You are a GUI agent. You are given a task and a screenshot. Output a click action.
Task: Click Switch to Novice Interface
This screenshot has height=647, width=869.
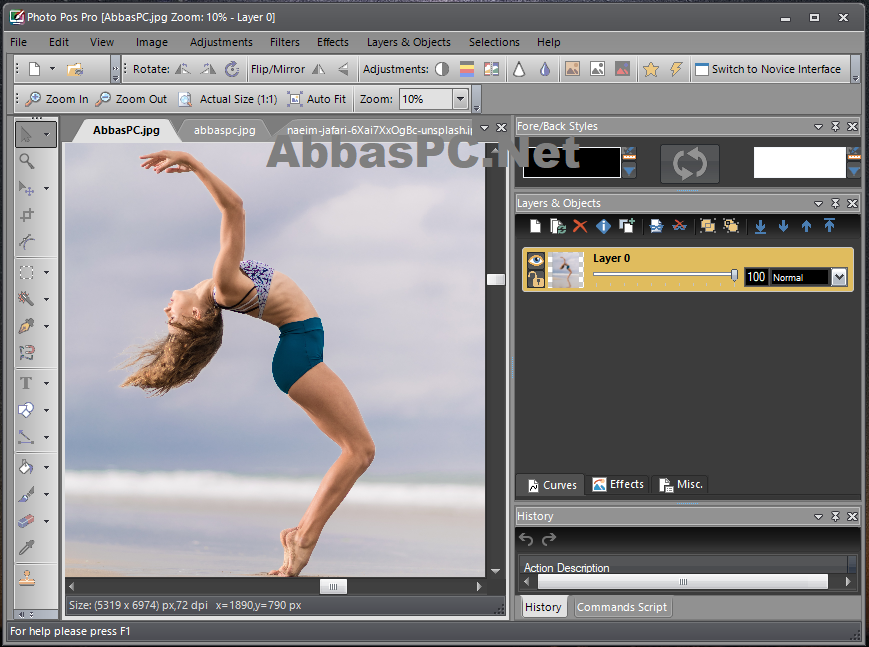(x=768, y=69)
